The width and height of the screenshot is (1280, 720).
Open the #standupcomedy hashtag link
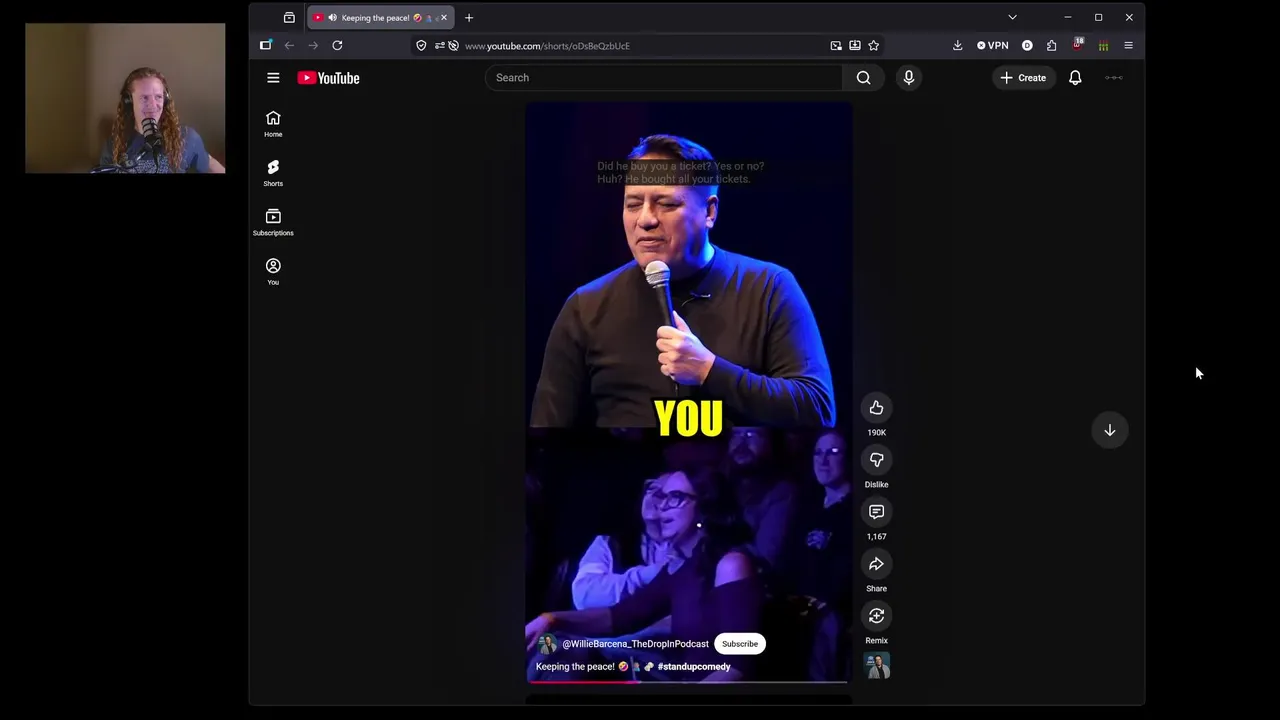click(694, 667)
